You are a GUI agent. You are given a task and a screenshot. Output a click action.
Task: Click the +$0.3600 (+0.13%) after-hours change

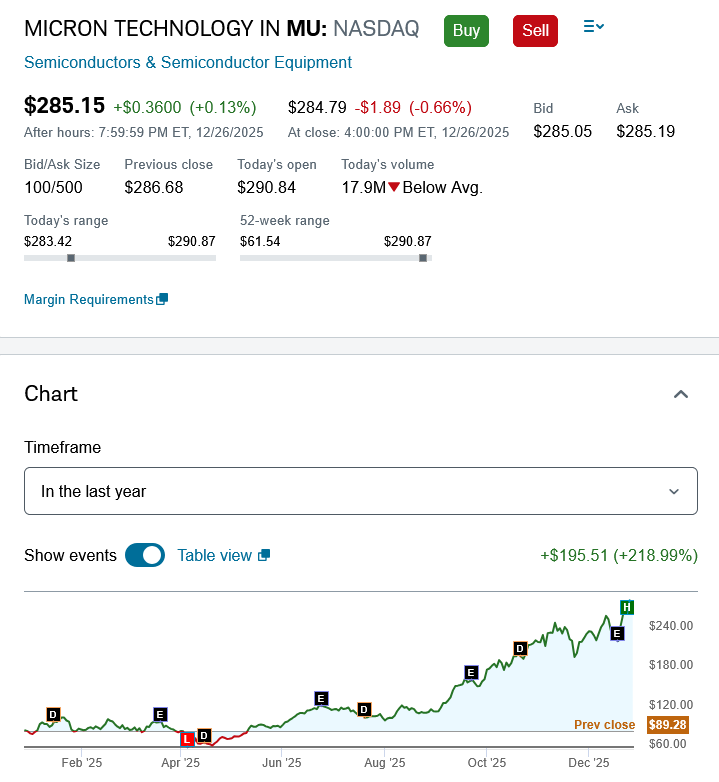point(185,107)
